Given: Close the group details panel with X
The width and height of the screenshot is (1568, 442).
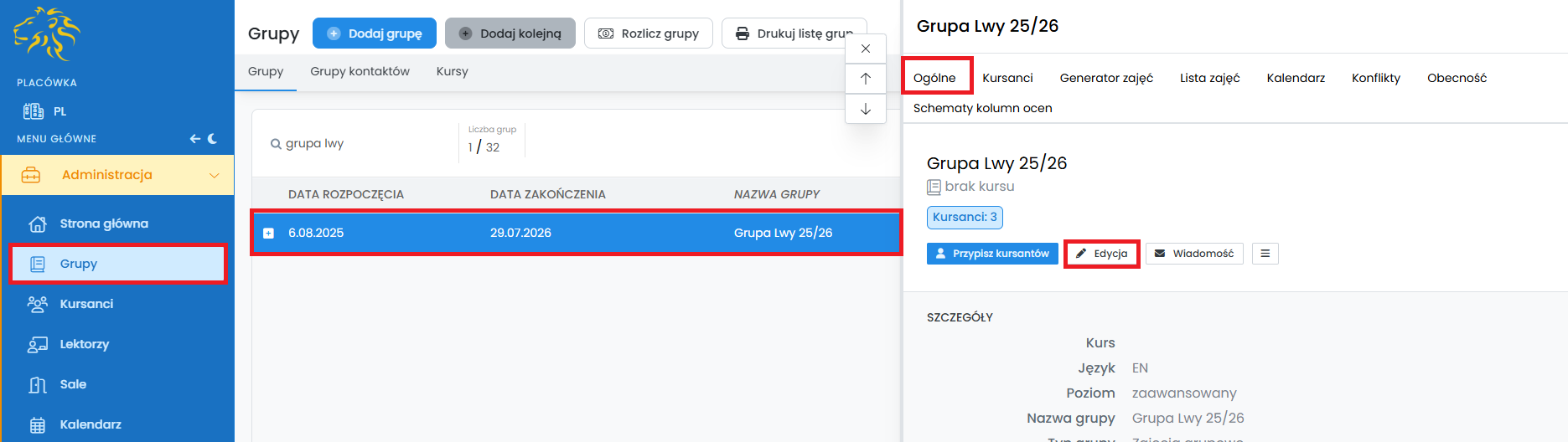Looking at the screenshot, I should coord(866,49).
